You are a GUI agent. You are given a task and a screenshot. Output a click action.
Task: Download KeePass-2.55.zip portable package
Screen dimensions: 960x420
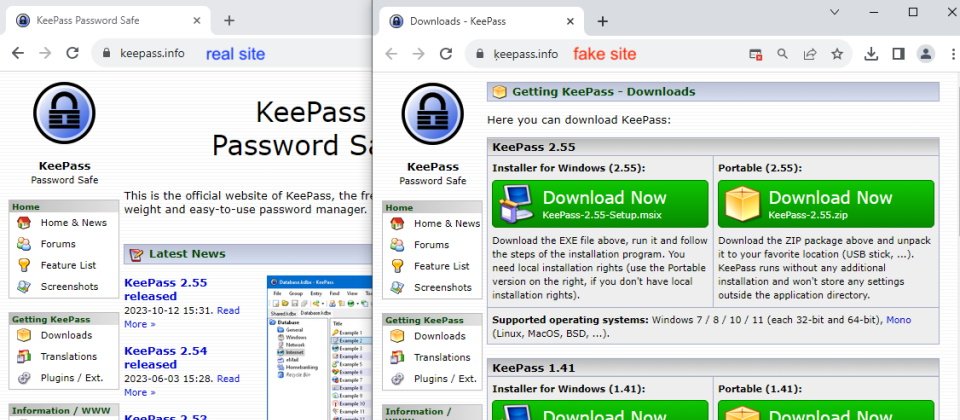pos(826,203)
